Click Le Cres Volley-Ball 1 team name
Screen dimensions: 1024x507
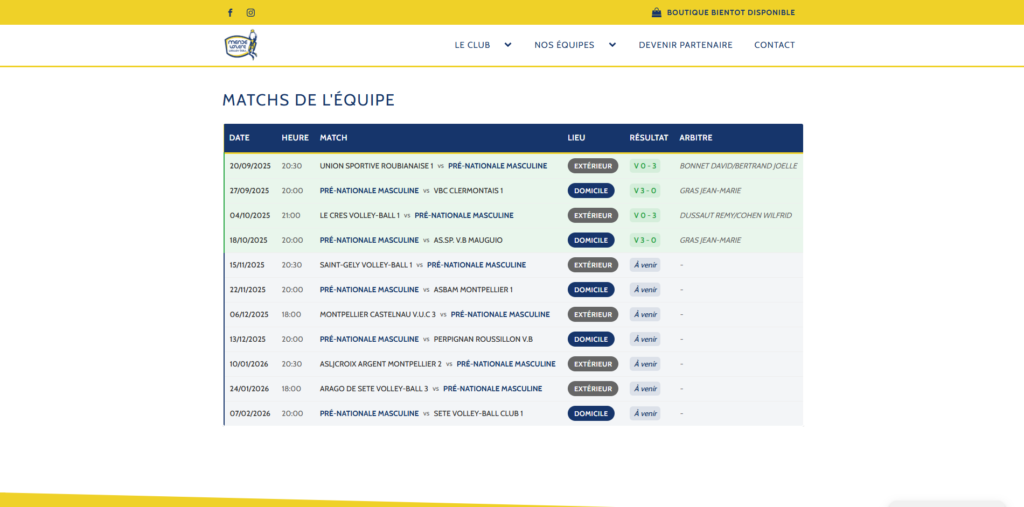pos(360,216)
